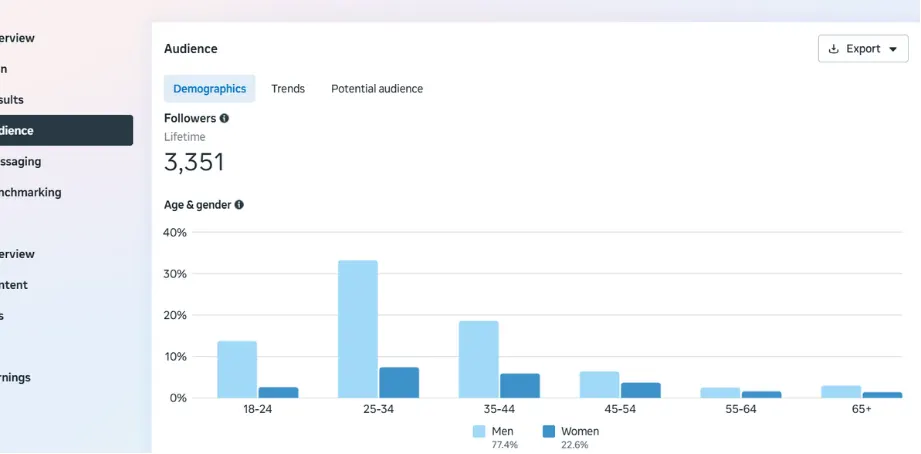921x454 pixels.
Task: Click the Women legend color swatch
Action: (x=549, y=432)
